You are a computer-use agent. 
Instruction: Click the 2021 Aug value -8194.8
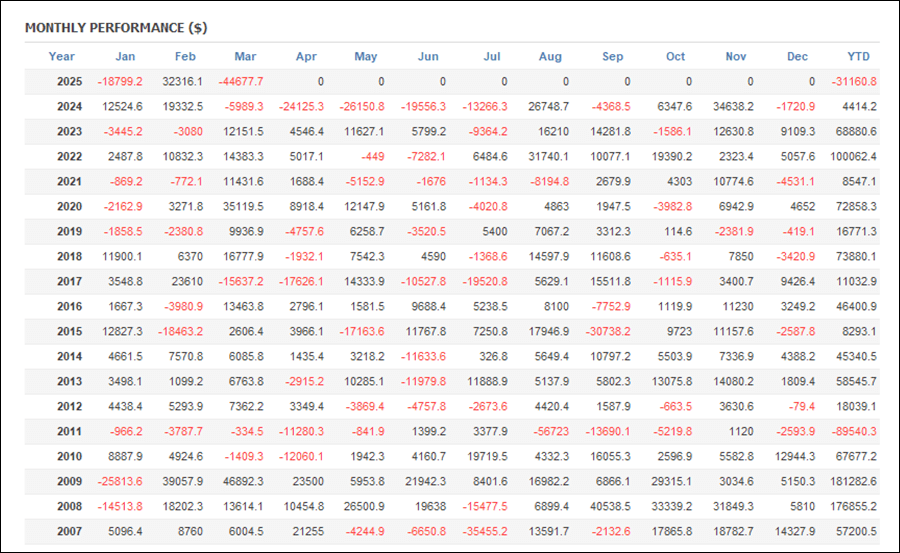[x=550, y=181]
